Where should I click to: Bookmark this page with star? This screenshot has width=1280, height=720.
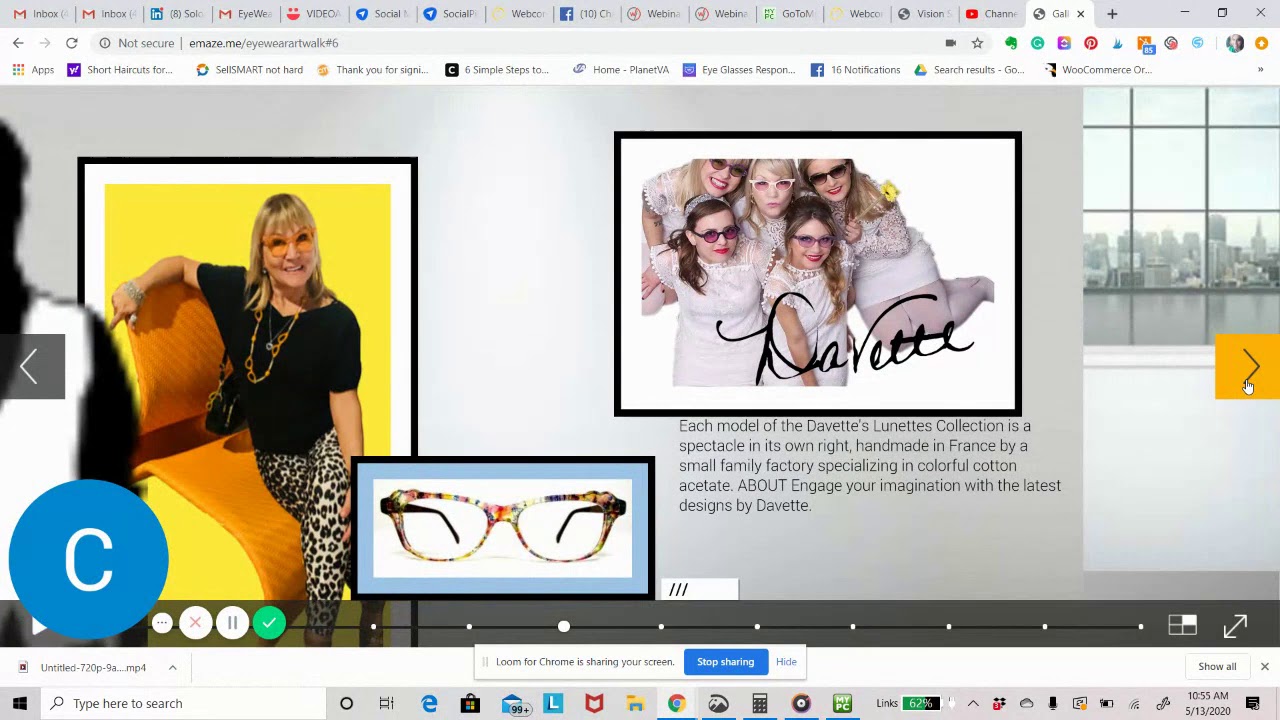click(x=977, y=43)
